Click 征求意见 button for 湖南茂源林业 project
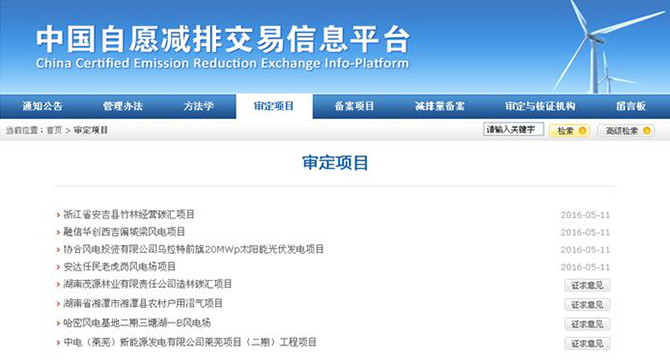 [587, 285]
